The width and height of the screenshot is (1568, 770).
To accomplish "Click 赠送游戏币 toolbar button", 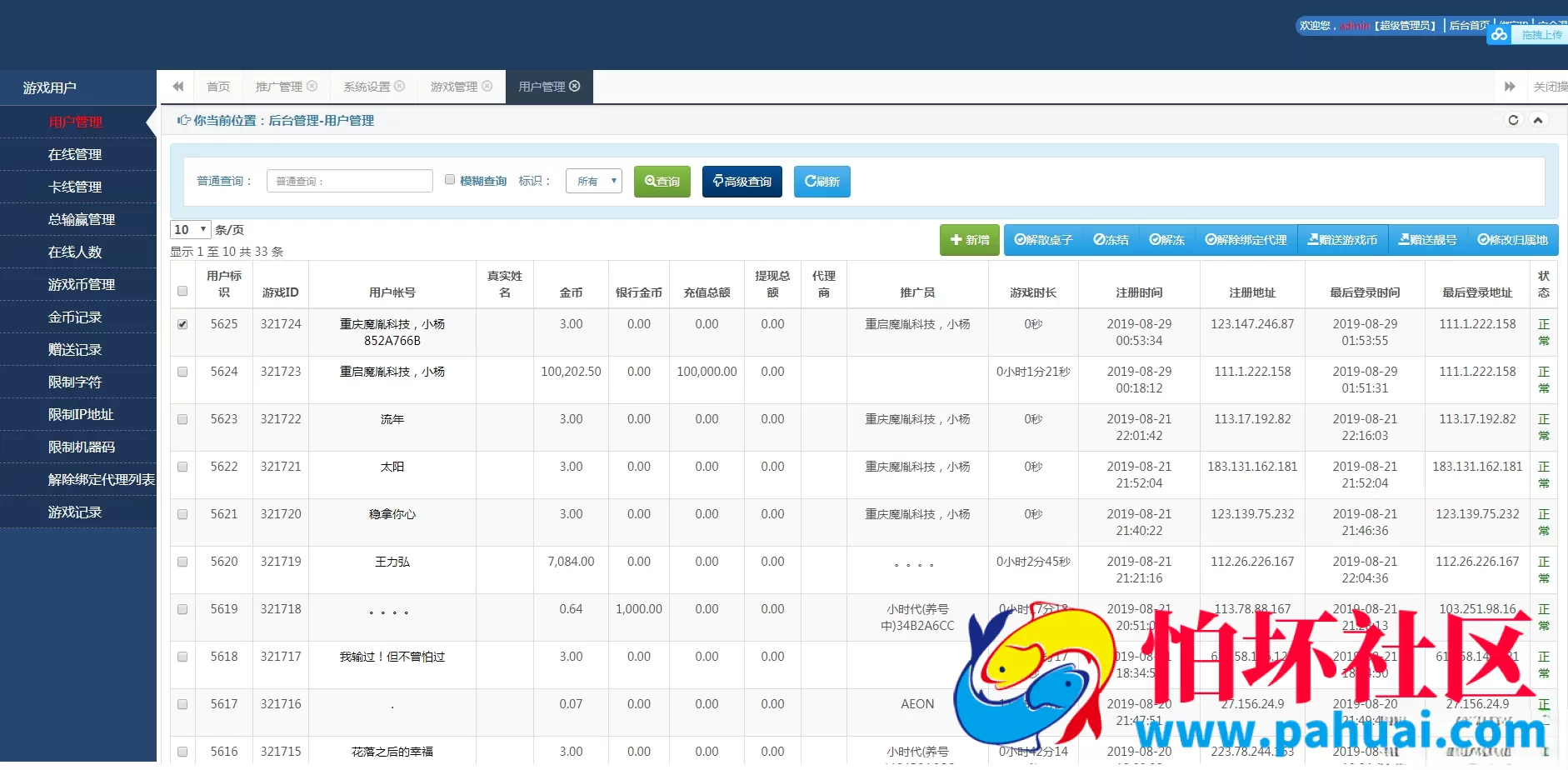I will coord(1342,240).
